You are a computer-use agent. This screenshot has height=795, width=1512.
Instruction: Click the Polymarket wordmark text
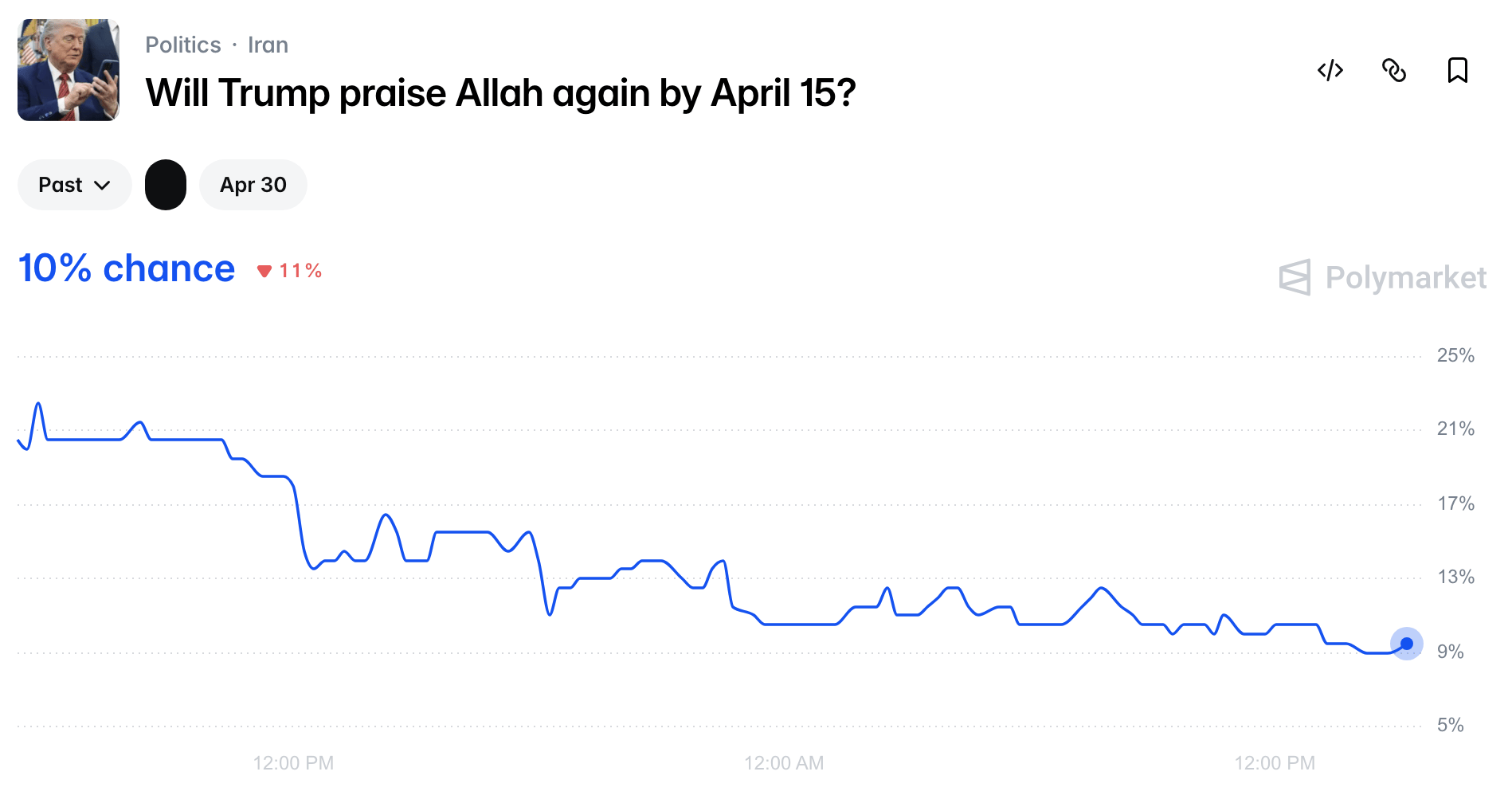[1405, 277]
